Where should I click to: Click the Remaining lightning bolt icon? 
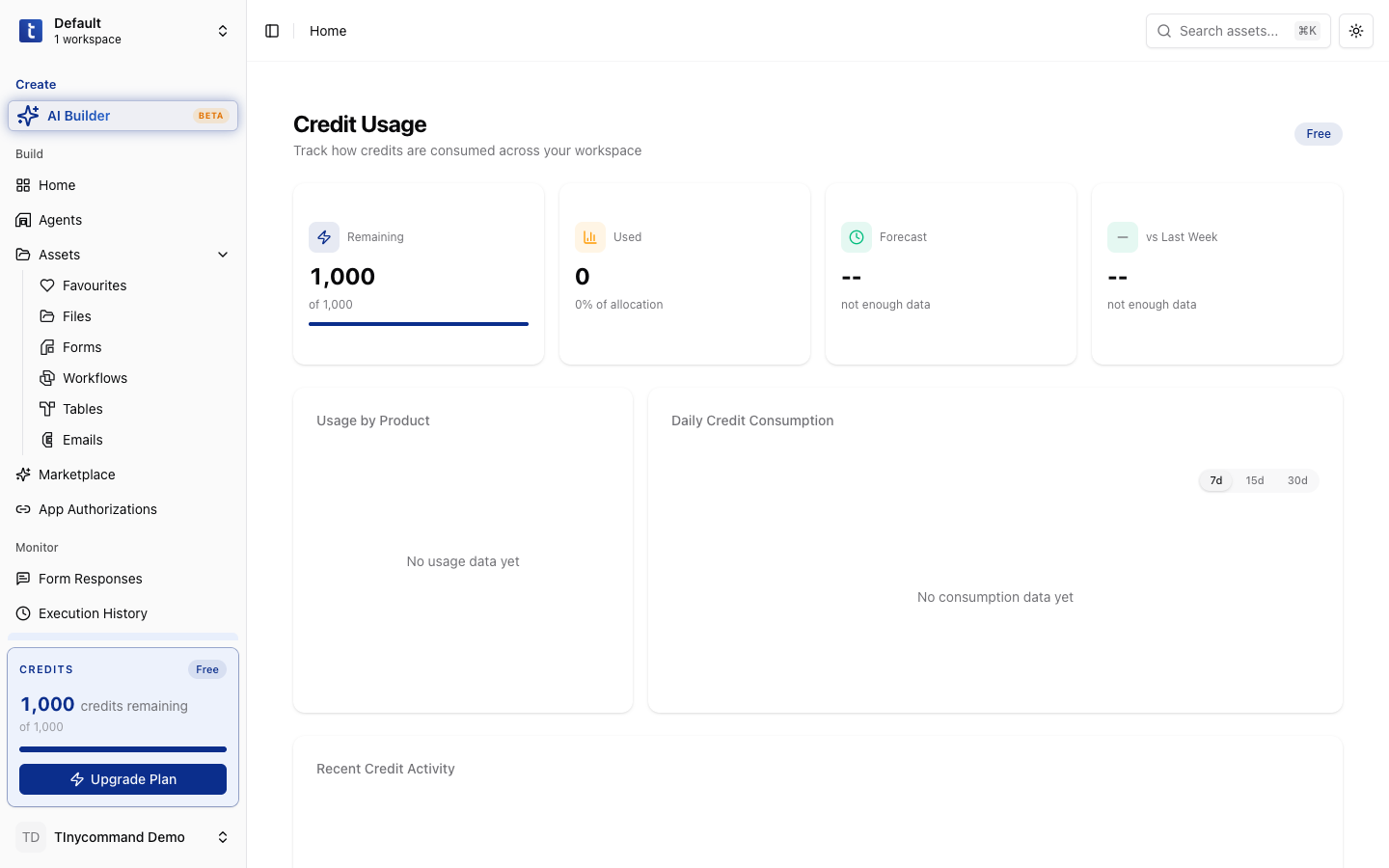pyautogui.click(x=324, y=237)
